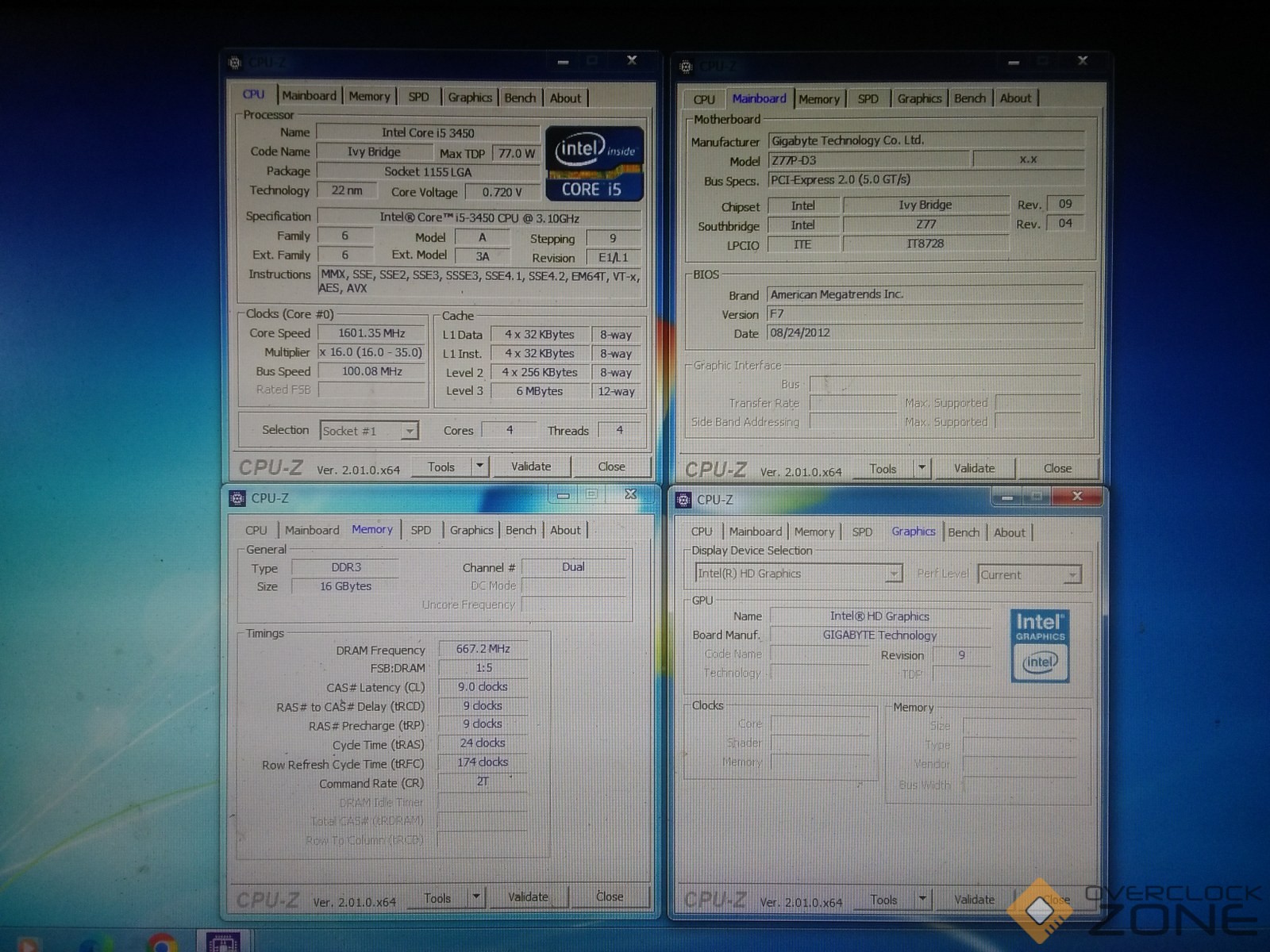
Task: Go to CPU tab in Memory window
Action: (x=256, y=530)
